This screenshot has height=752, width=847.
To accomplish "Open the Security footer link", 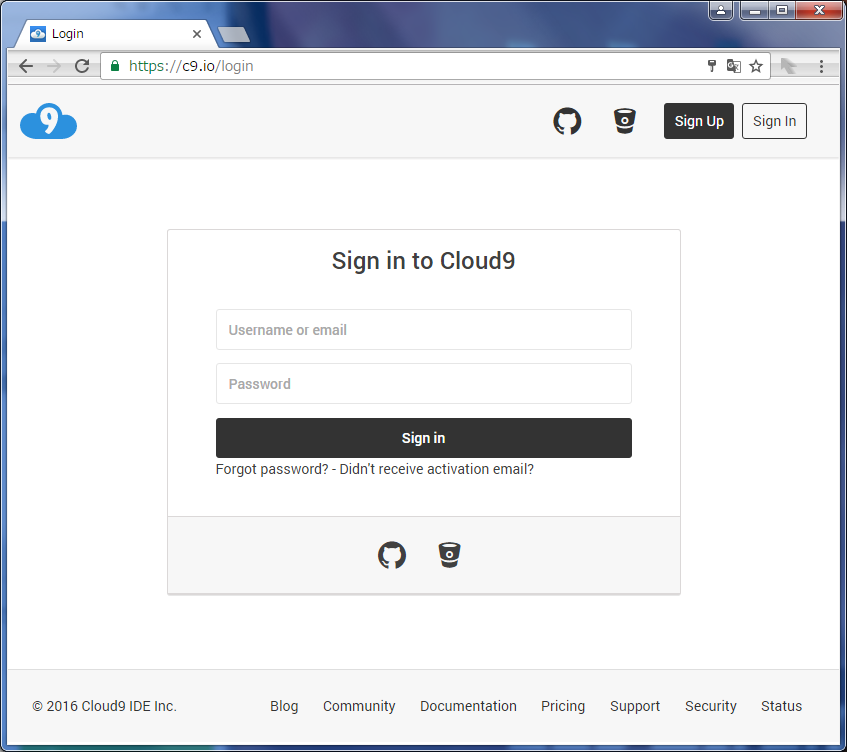I will 710,706.
